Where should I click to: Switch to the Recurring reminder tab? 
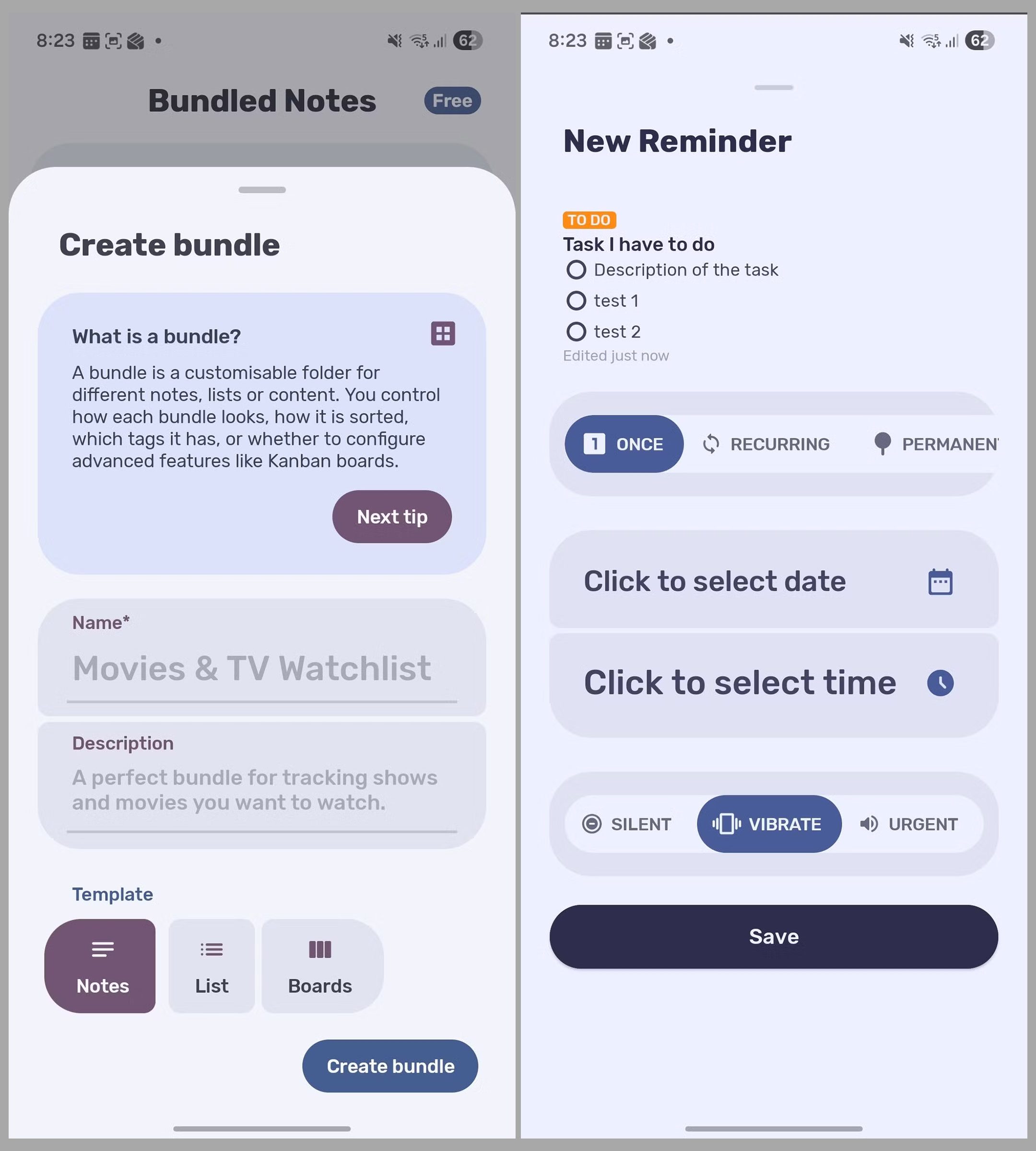click(x=766, y=444)
